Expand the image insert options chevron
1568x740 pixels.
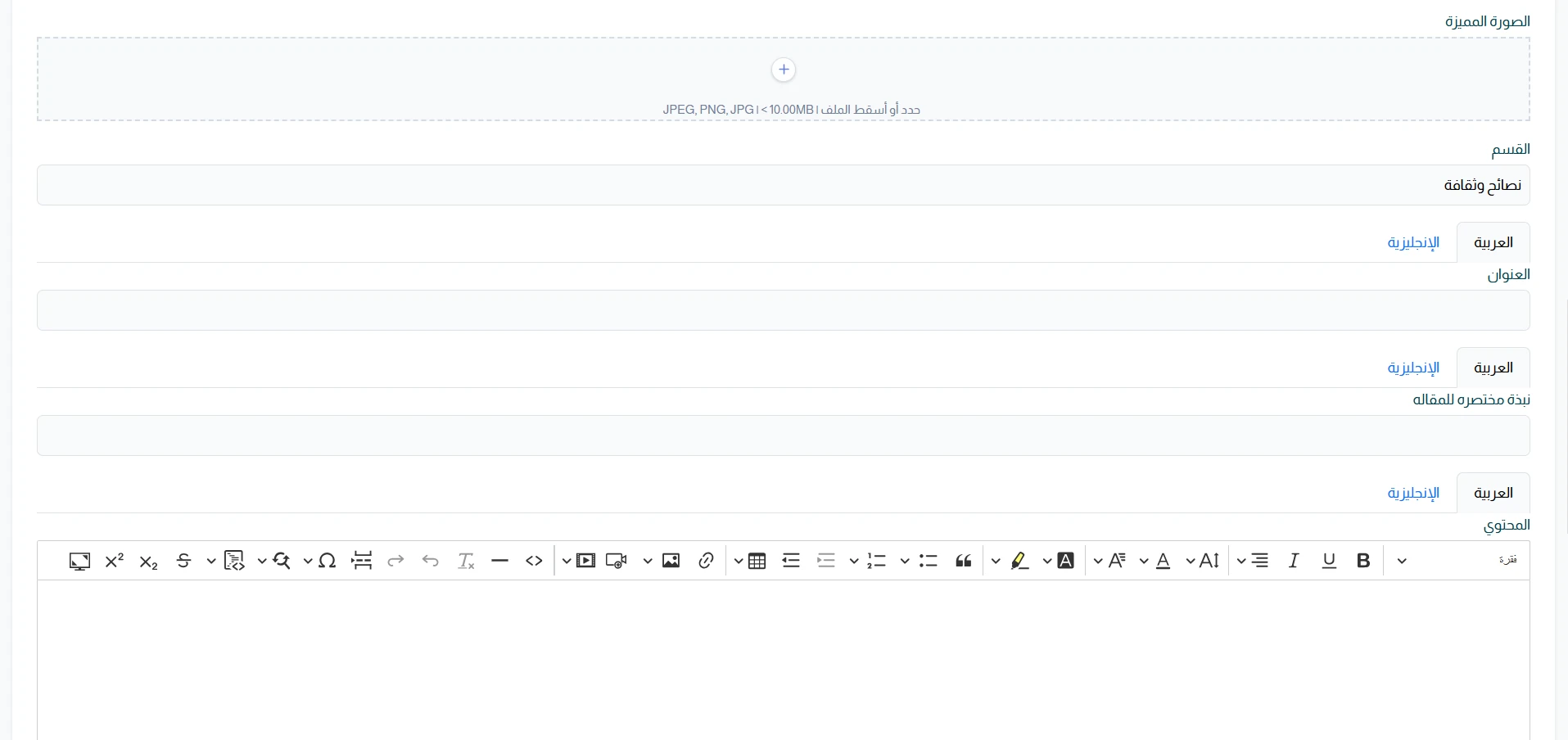(x=648, y=562)
